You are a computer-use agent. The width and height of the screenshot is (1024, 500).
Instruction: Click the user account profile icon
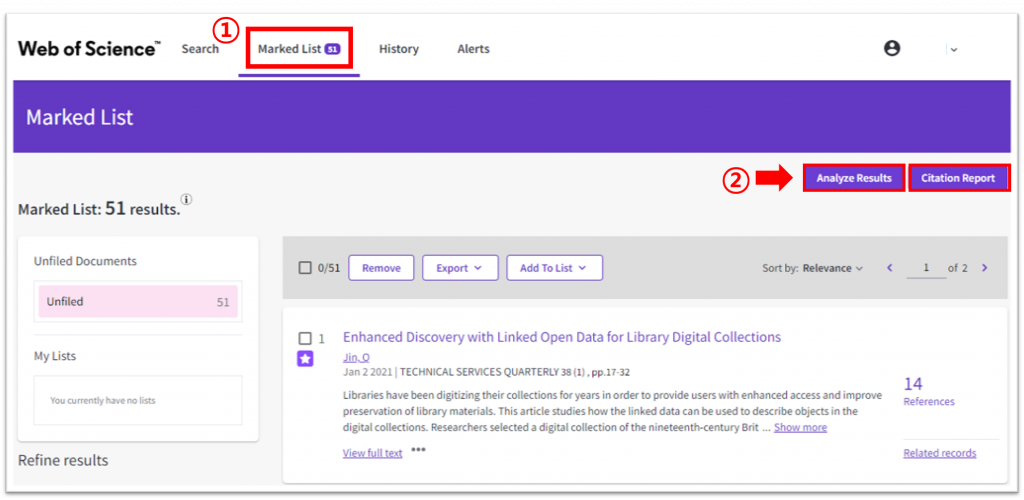(892, 48)
